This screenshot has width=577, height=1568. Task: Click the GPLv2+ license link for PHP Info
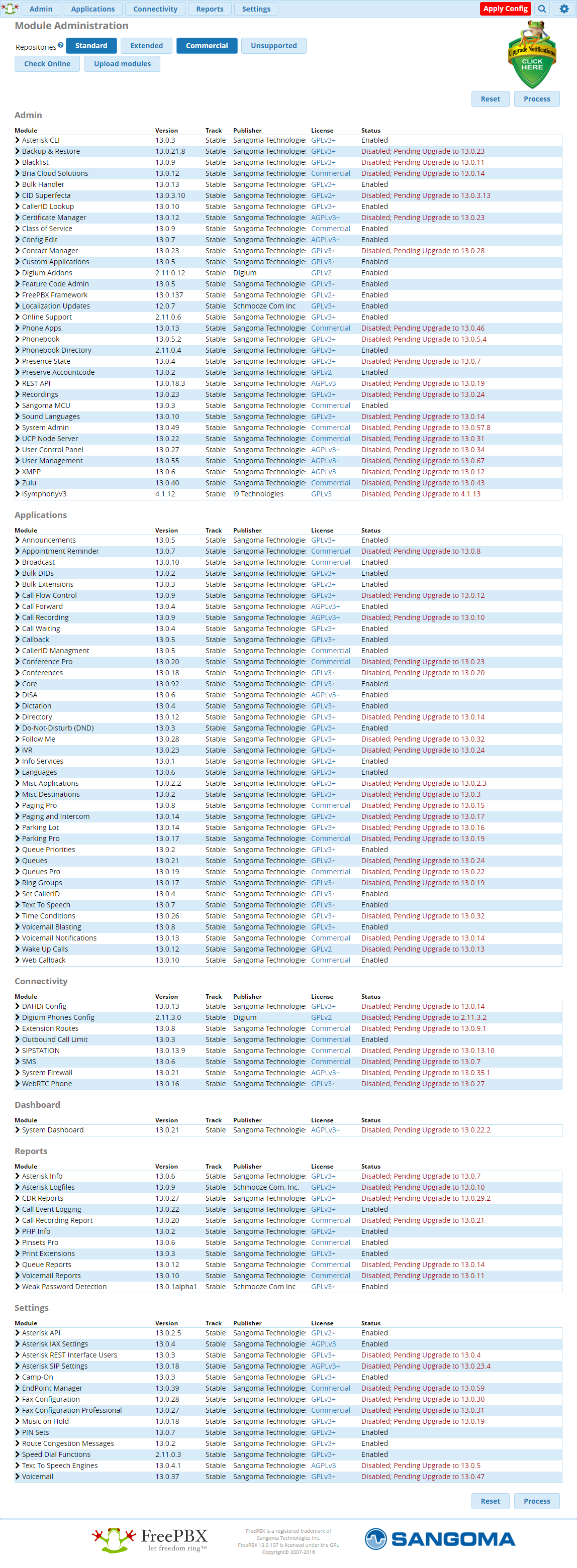(323, 1231)
